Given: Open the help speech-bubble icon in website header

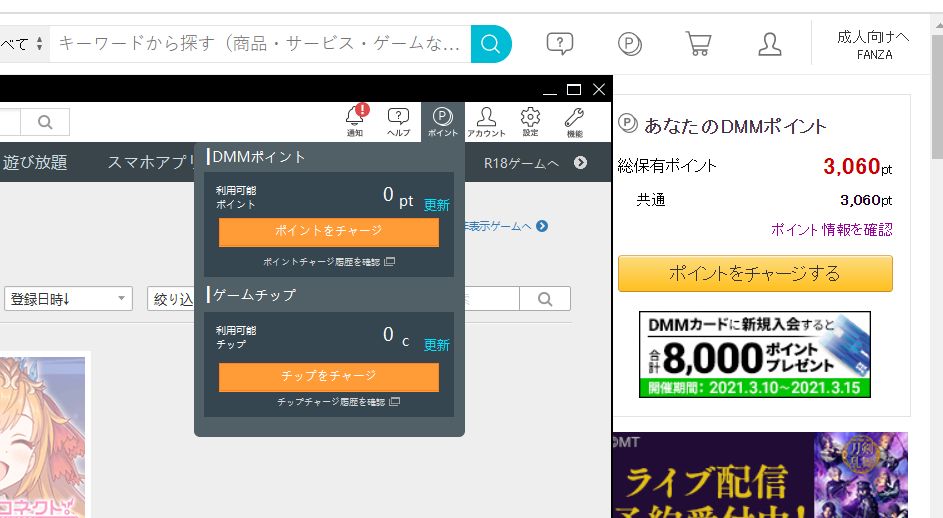Looking at the screenshot, I should pos(559,44).
